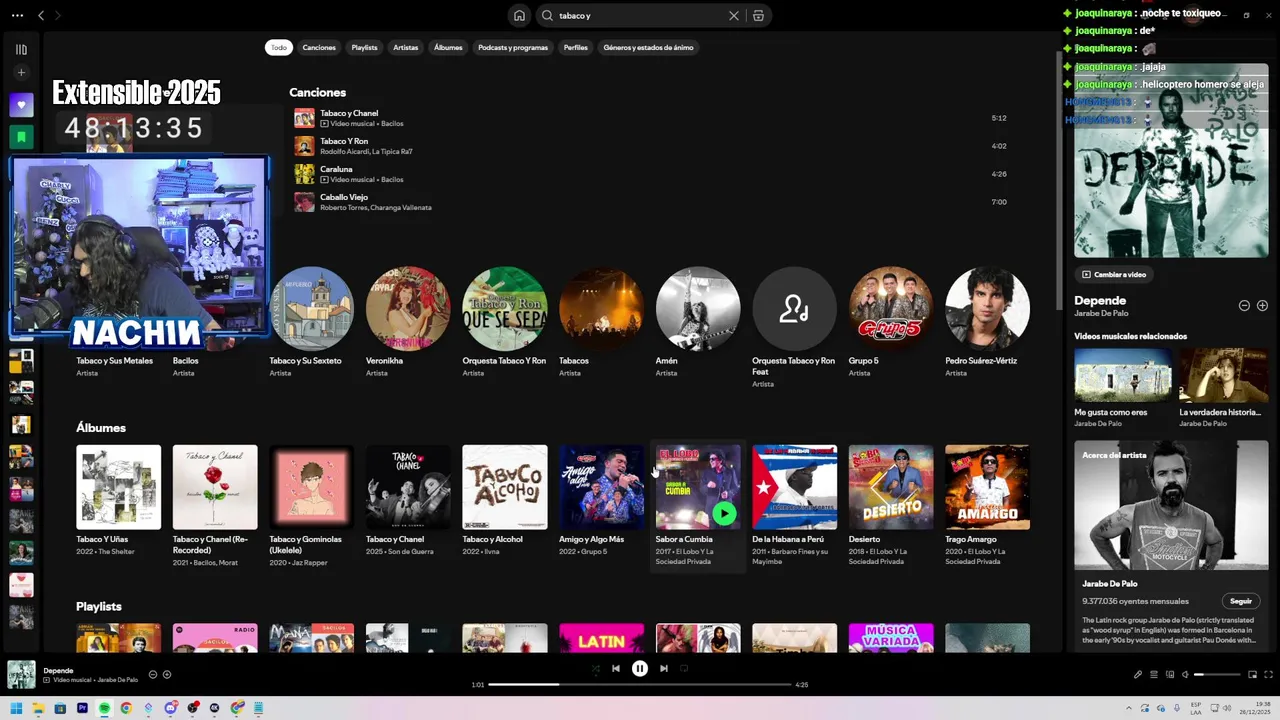Open the three-dot app menu
Viewport: 1280px width, 720px height.
point(16,15)
